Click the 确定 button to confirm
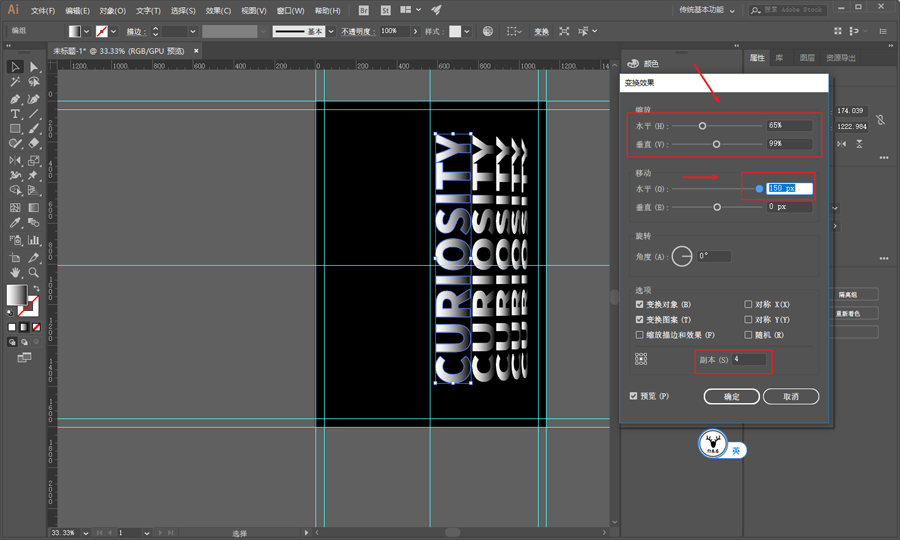Screen dimensions: 900x540 731,397
